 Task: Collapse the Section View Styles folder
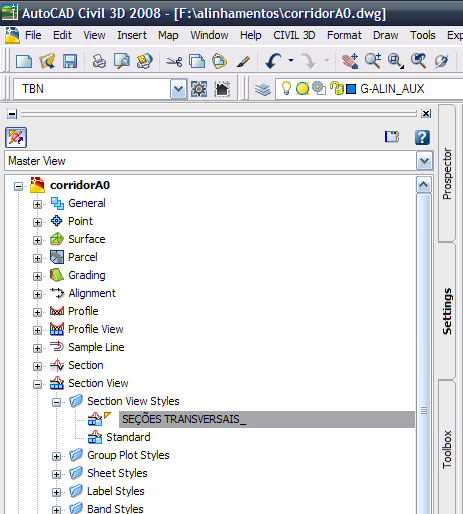tap(56, 402)
